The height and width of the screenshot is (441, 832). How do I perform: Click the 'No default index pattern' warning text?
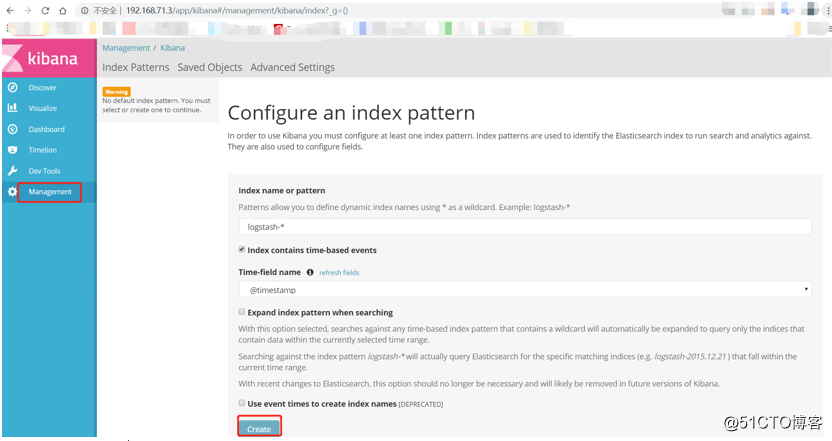pos(156,105)
